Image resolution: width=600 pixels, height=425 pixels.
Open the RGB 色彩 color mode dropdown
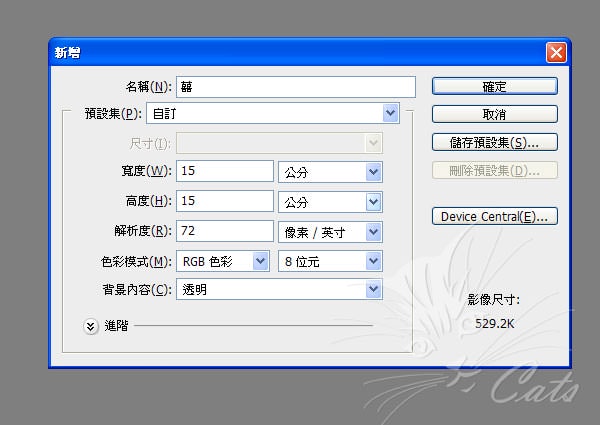click(x=223, y=261)
